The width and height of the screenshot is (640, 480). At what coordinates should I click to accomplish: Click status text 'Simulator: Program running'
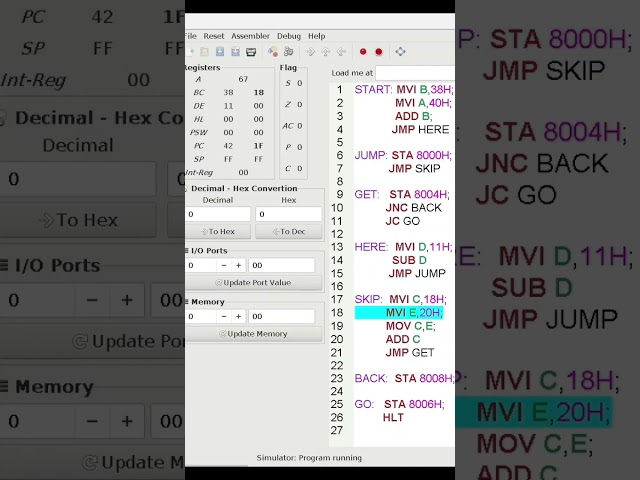[309, 458]
